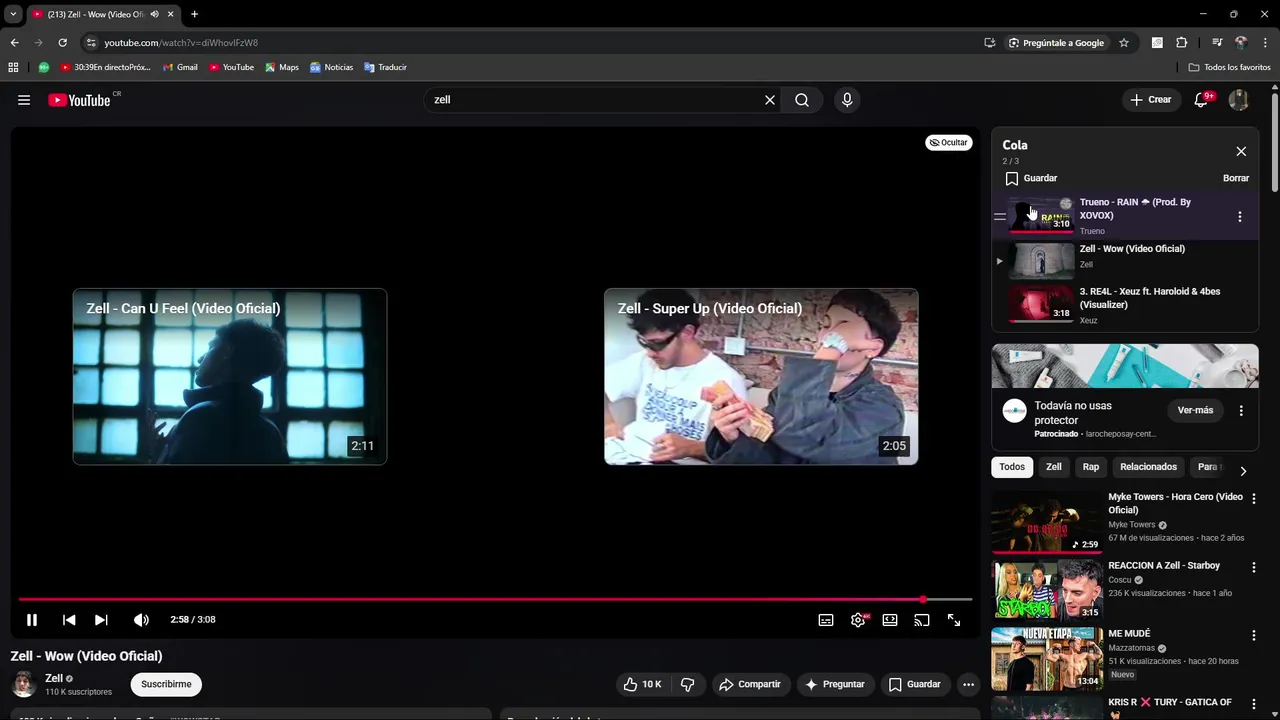Image resolution: width=1280 pixels, height=720 pixels.
Task: Open the account avatar menu
Action: point(1238,100)
